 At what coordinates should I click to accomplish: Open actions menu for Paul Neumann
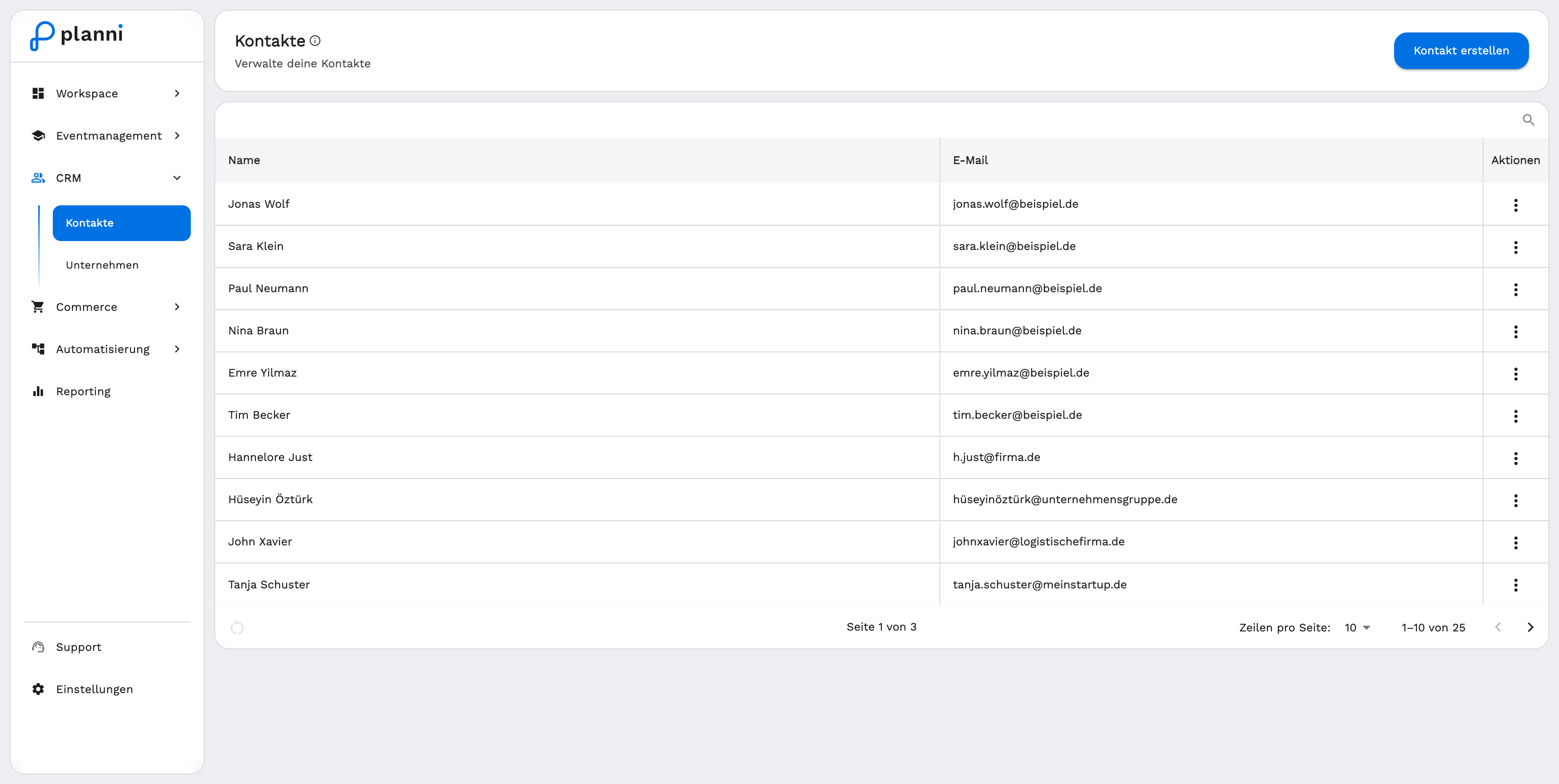tap(1516, 289)
